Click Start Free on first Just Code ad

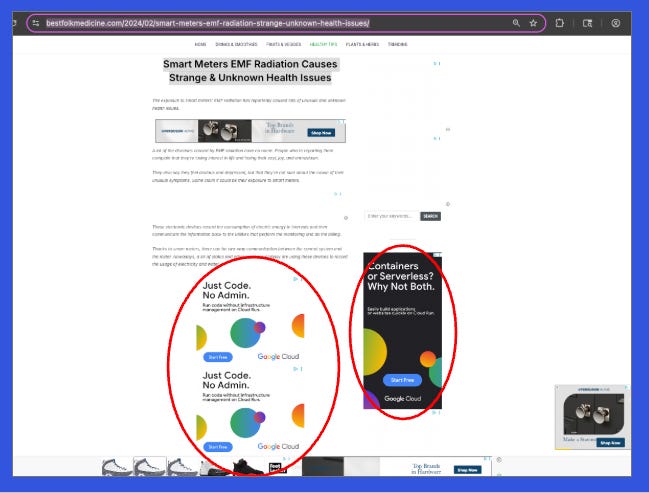pos(218,357)
